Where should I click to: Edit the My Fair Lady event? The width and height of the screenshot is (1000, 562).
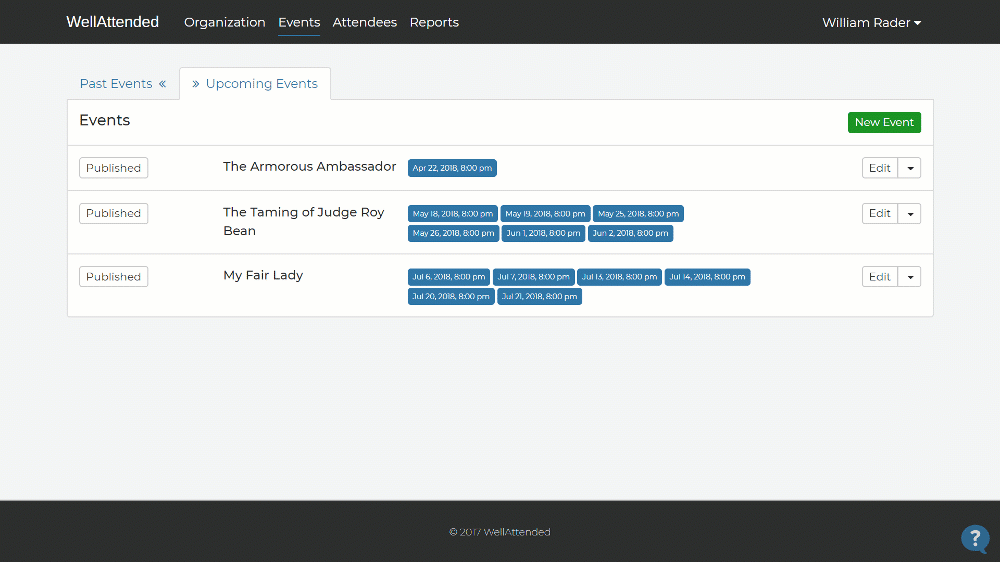[879, 276]
